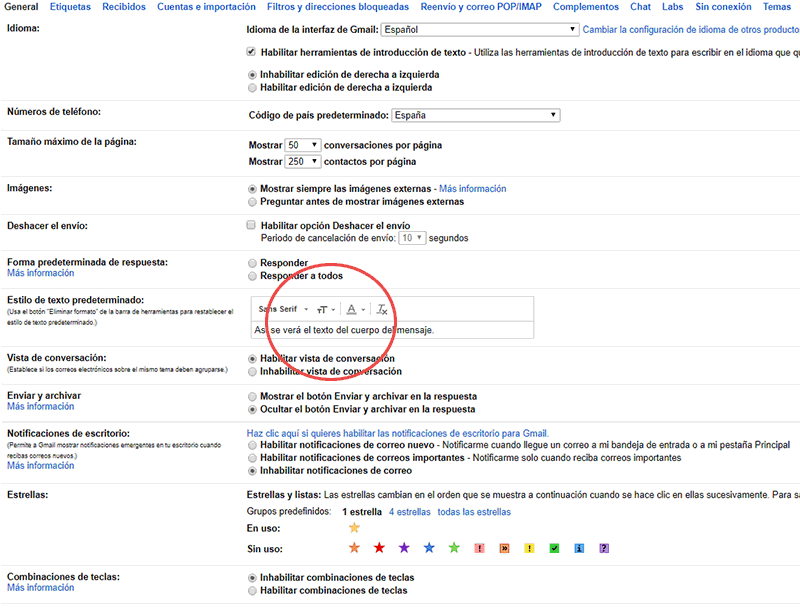Choose the yellow exclamation mark icon

click(x=529, y=548)
